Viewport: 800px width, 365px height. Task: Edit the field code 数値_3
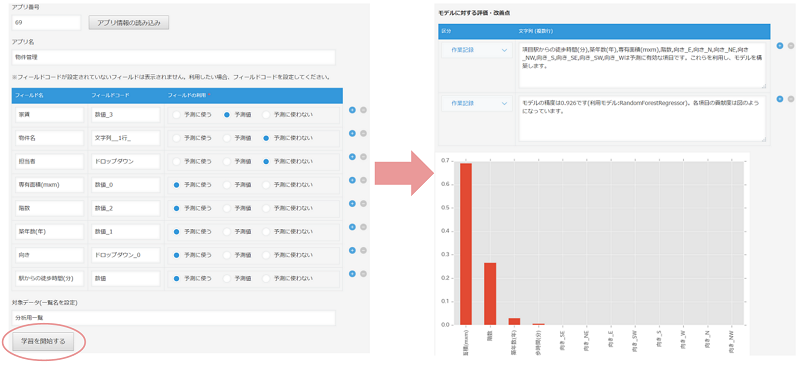pyautogui.click(x=126, y=115)
